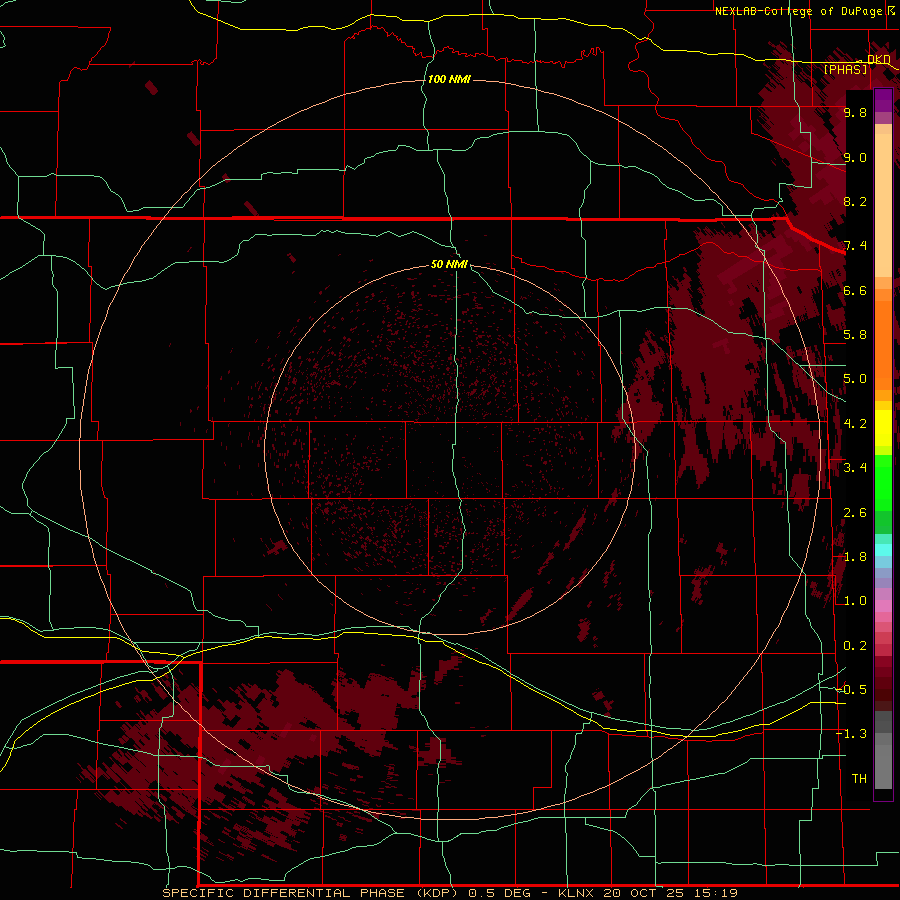Click the 8.2 value on the color scale
Screen dimensions: 900x900
point(855,201)
